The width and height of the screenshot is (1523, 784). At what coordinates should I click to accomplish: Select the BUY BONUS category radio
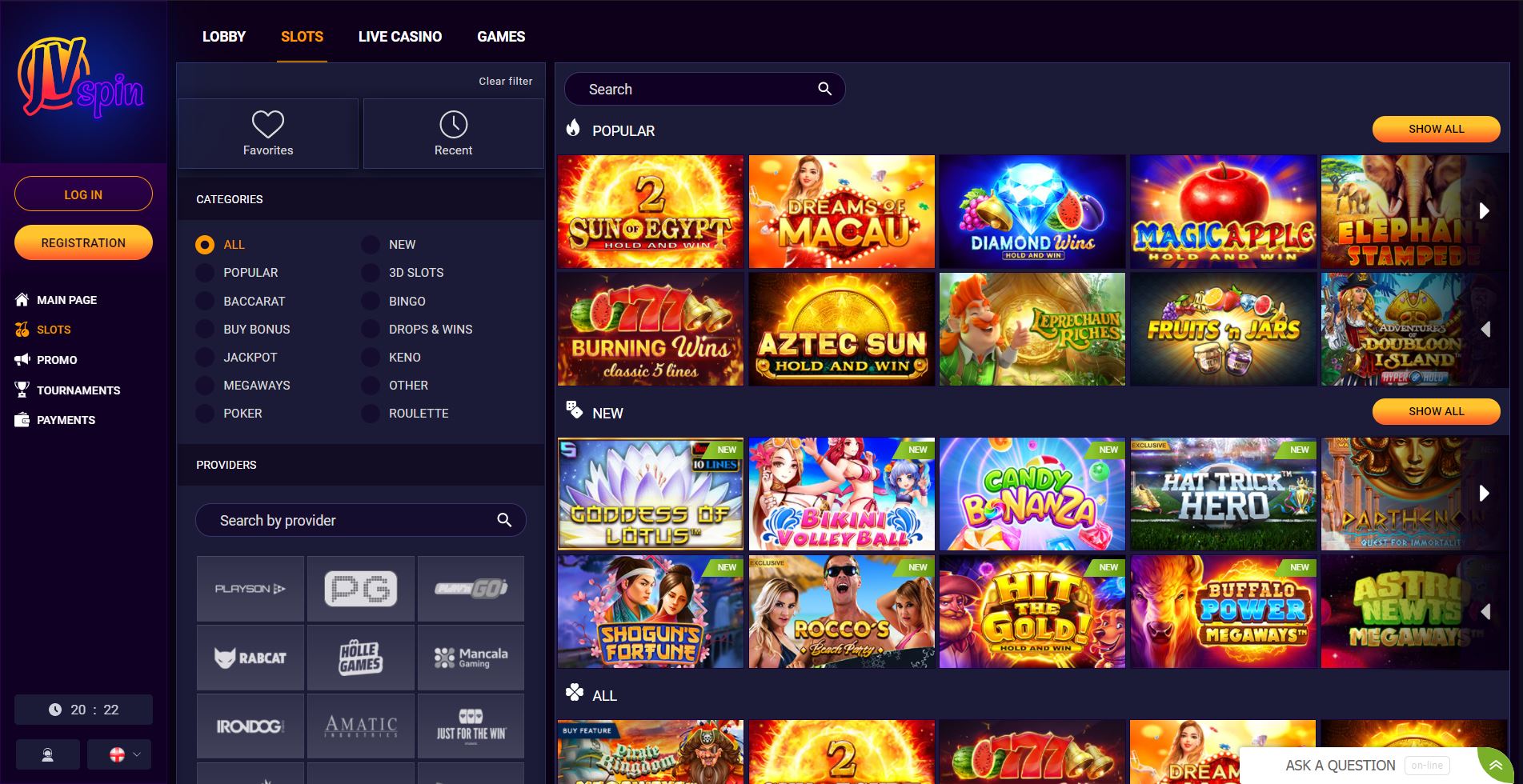[205, 330]
